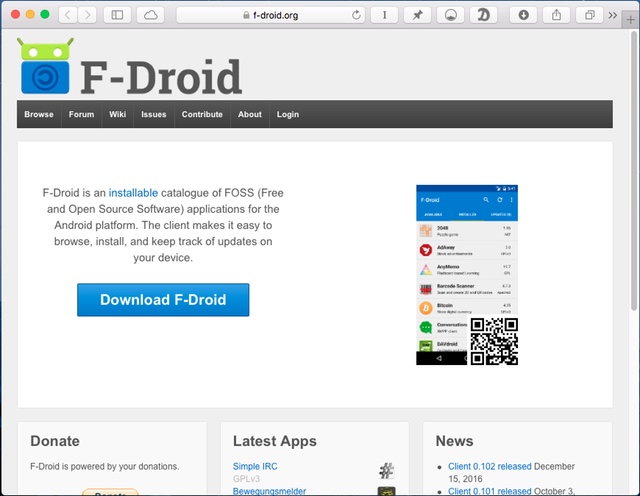The width and height of the screenshot is (640, 496).
Task: Go back with the Safari back arrow
Action: (68, 15)
